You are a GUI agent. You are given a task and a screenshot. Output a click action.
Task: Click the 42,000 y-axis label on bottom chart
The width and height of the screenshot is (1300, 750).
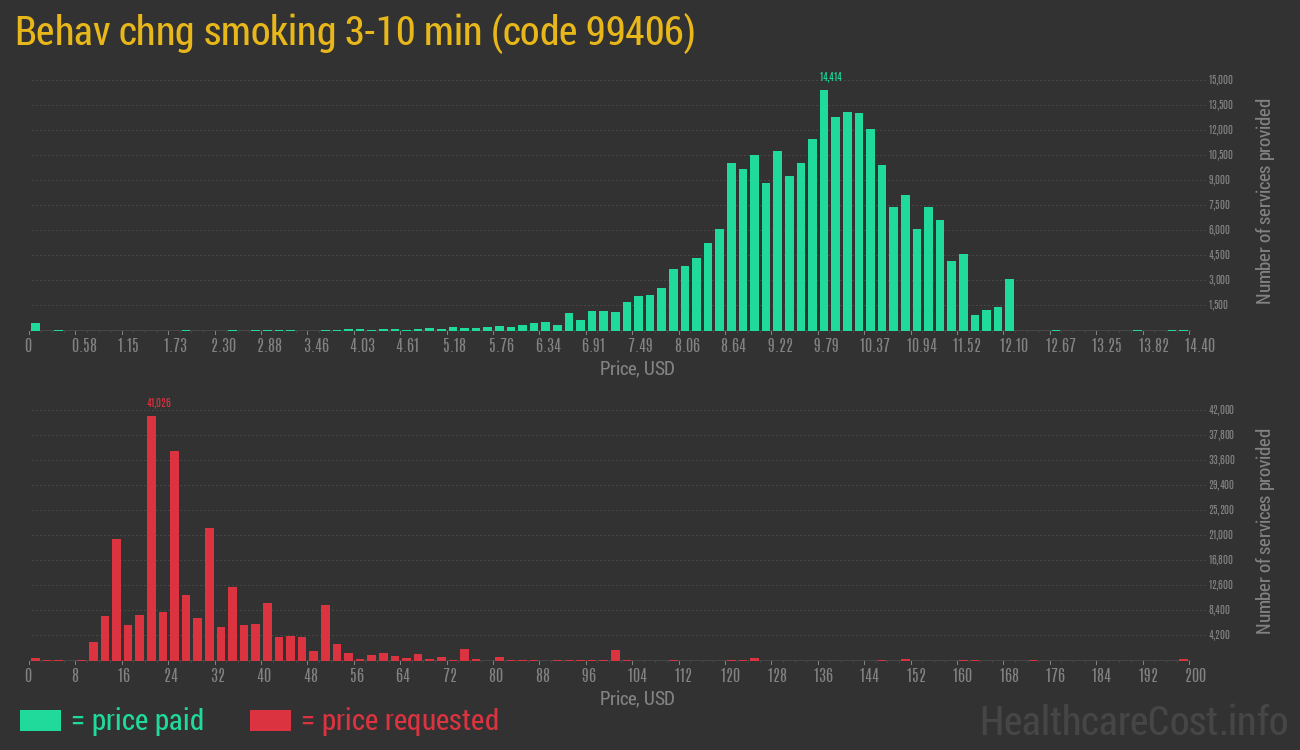[x=1220, y=410]
